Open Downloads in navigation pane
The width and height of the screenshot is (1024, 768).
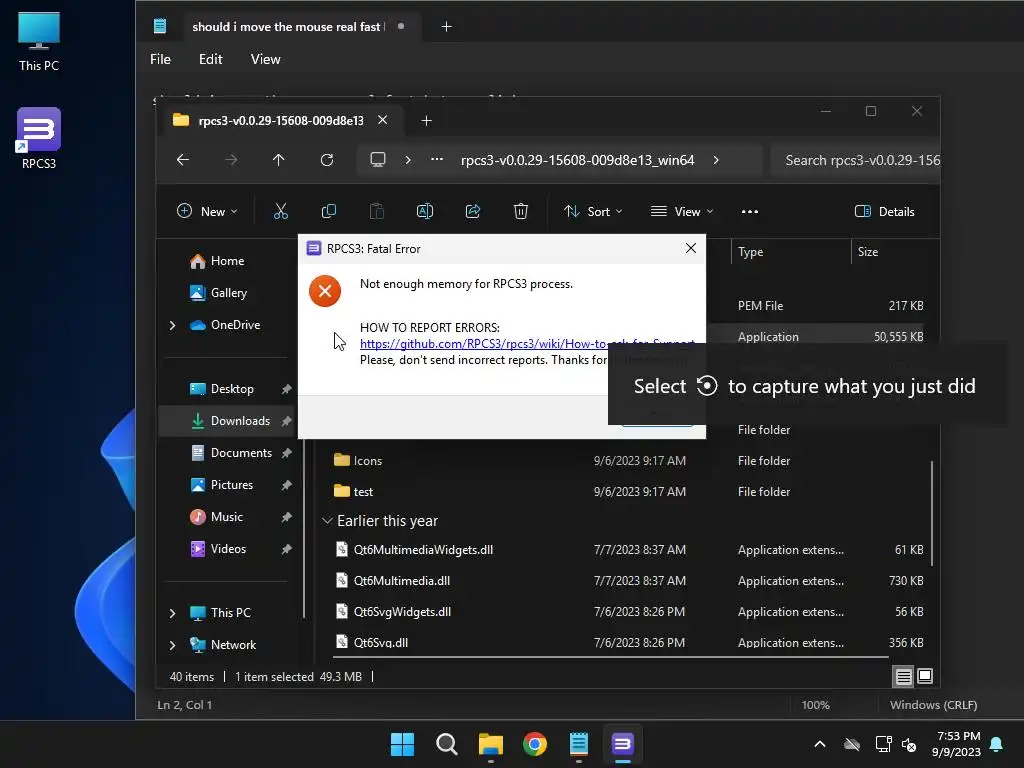point(229,421)
